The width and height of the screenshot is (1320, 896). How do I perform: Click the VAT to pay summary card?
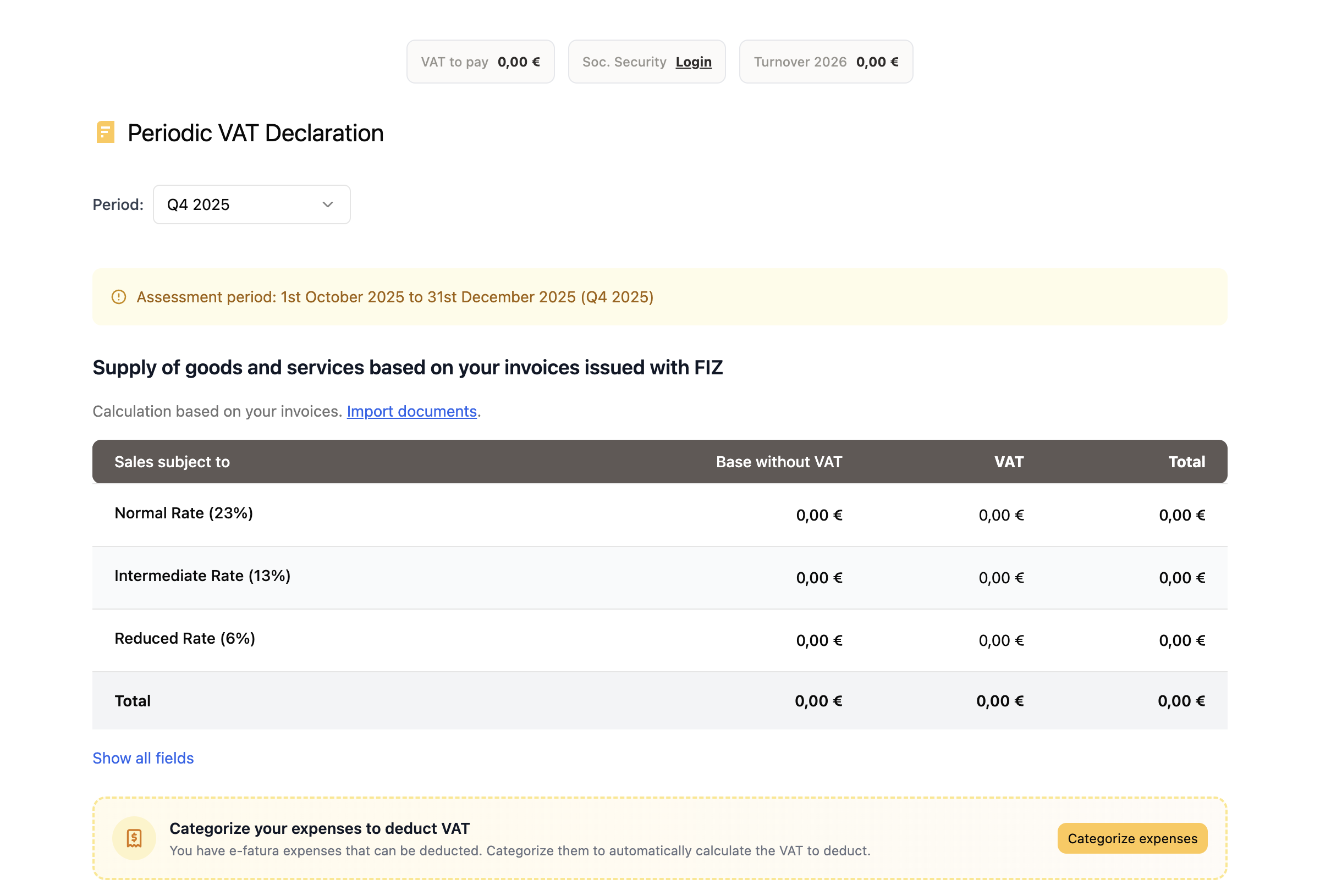pos(480,62)
